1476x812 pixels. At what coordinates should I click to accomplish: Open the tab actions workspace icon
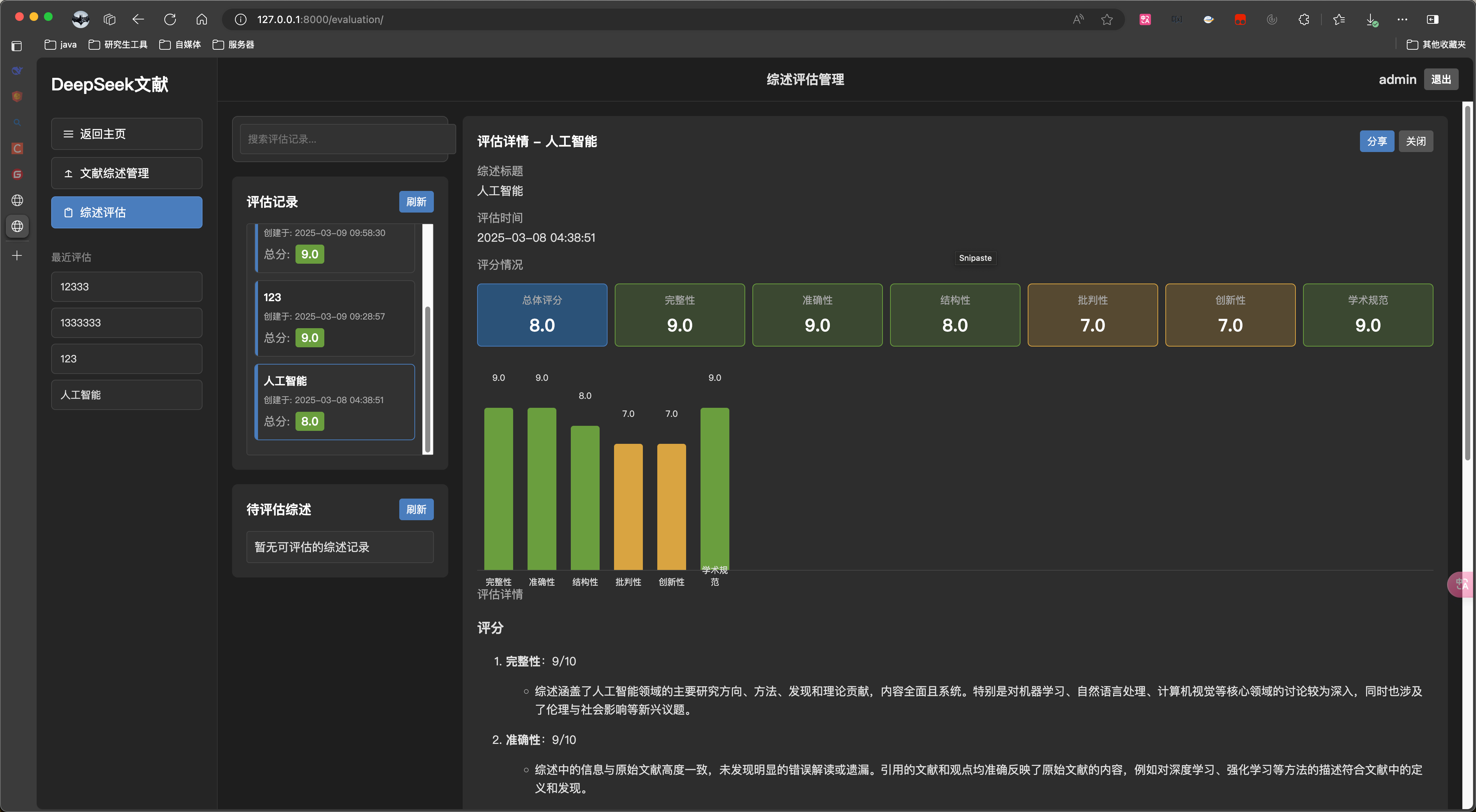coord(110,19)
